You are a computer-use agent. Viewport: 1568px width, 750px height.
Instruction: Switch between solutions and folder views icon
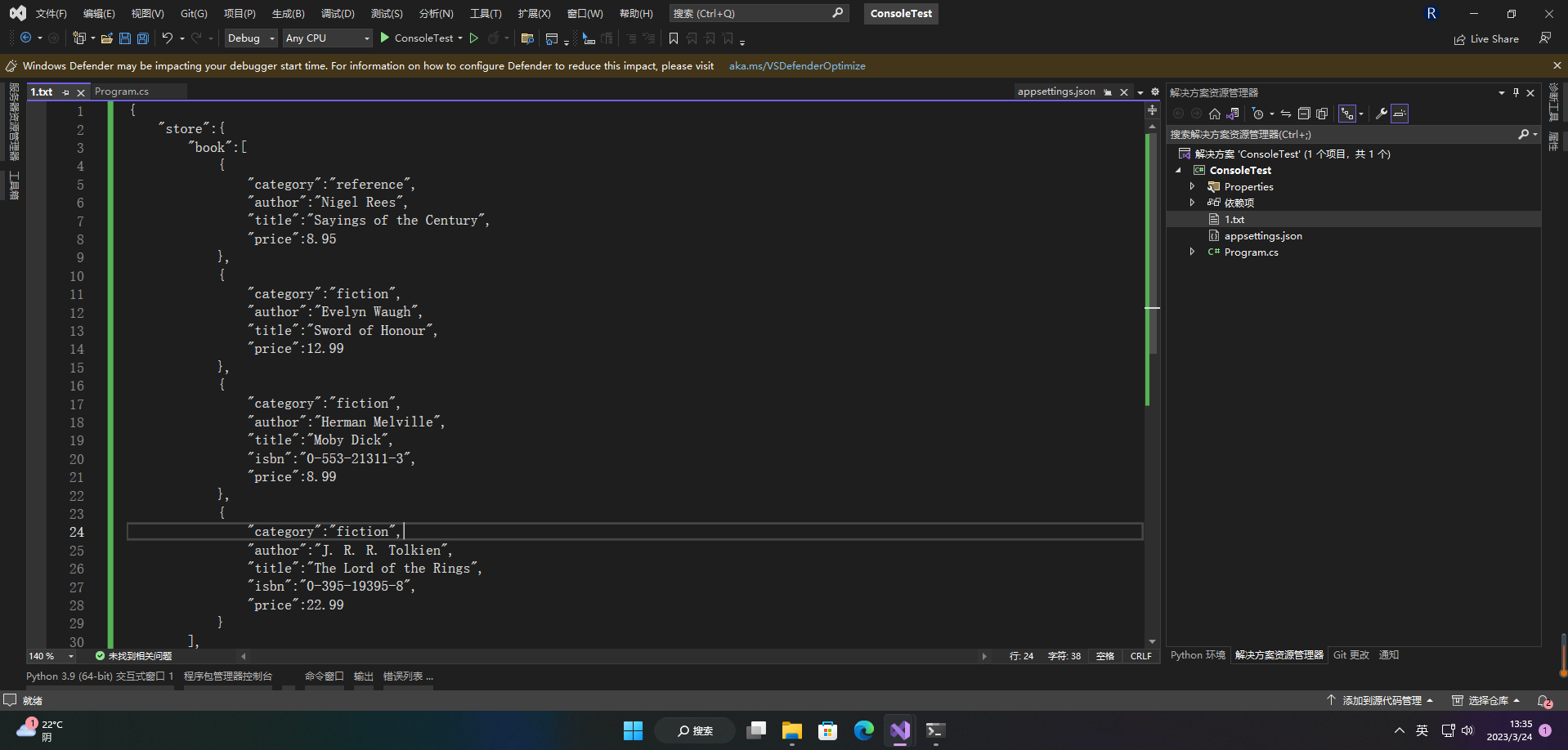click(1233, 114)
